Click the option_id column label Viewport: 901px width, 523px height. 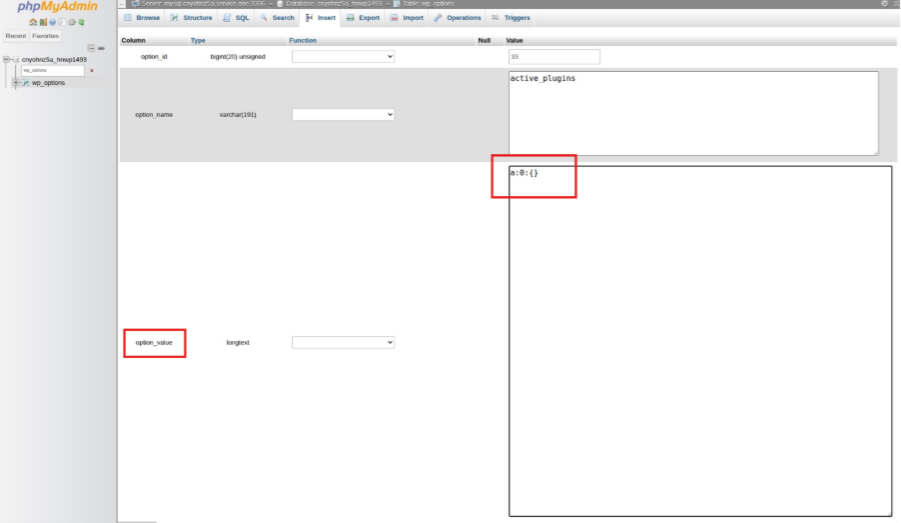point(154,57)
